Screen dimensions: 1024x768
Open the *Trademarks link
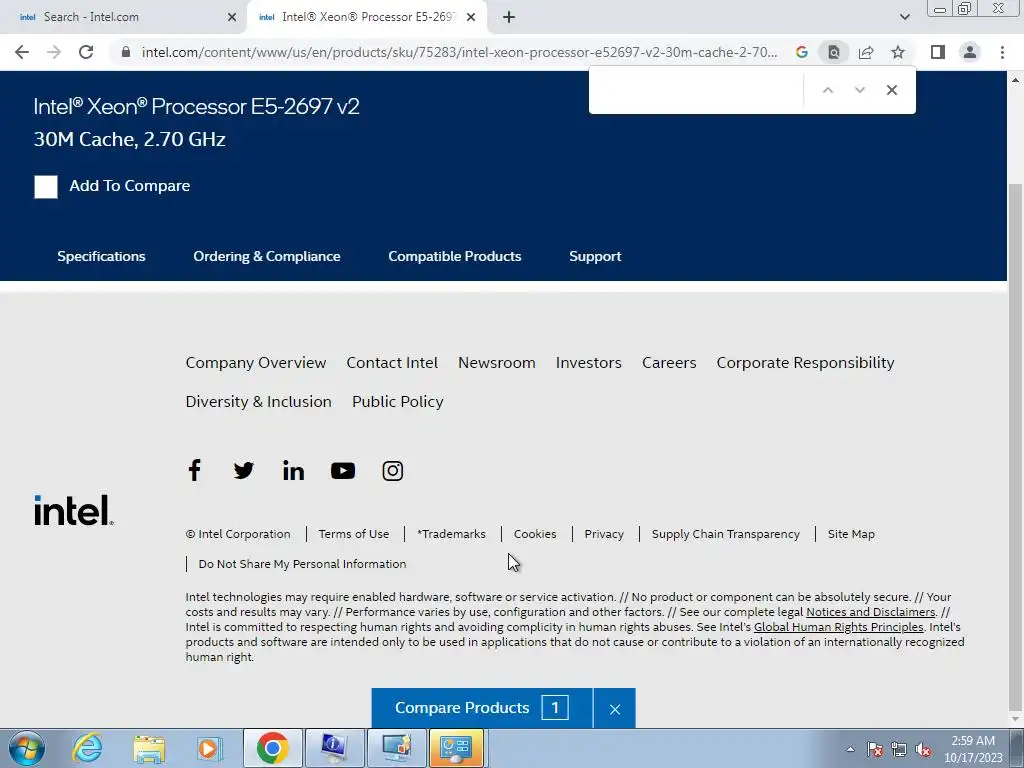click(451, 534)
